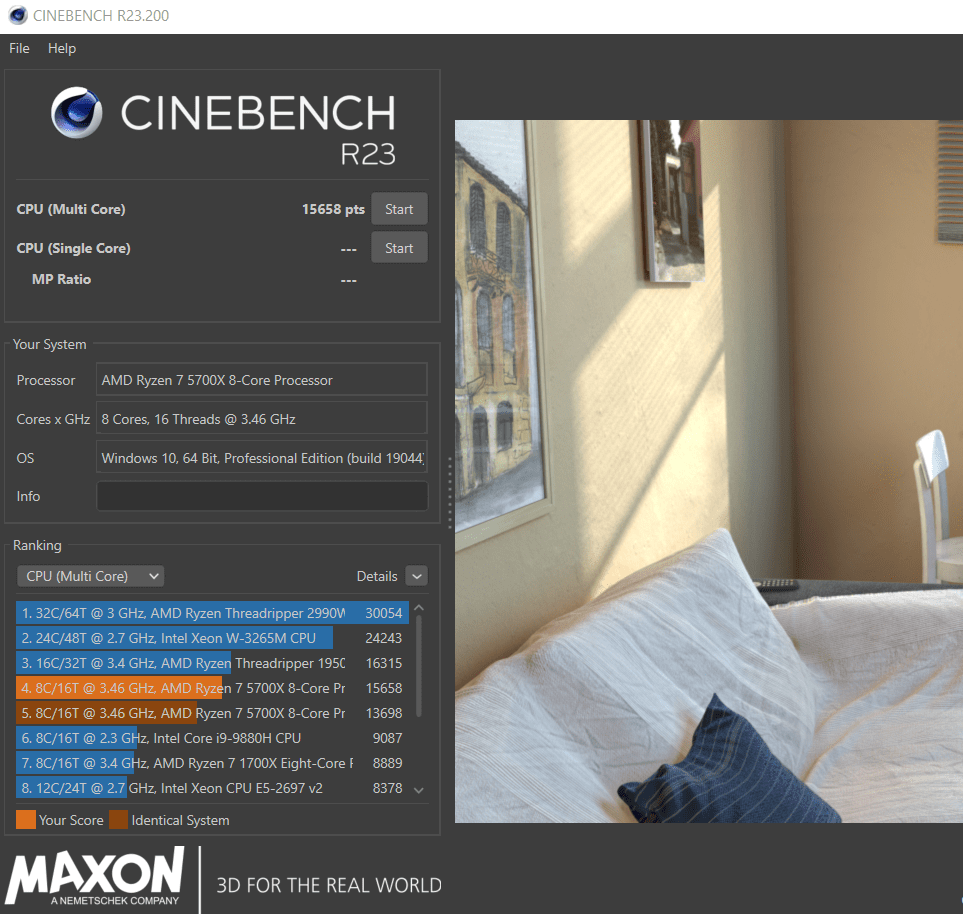
Task: Click the CPU (Multi Core) test label
Action: point(71,209)
